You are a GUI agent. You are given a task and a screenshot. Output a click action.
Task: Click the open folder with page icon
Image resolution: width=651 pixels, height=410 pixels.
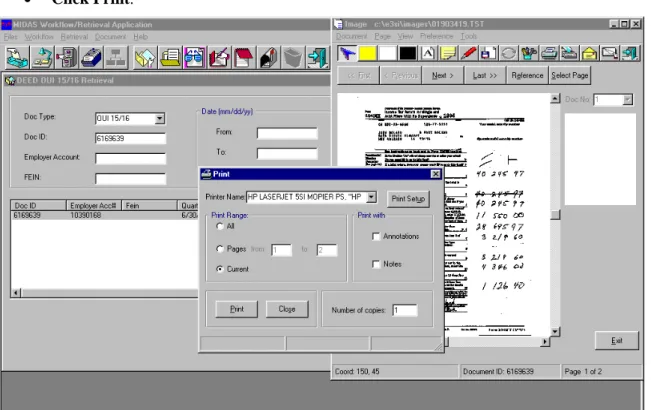145,57
